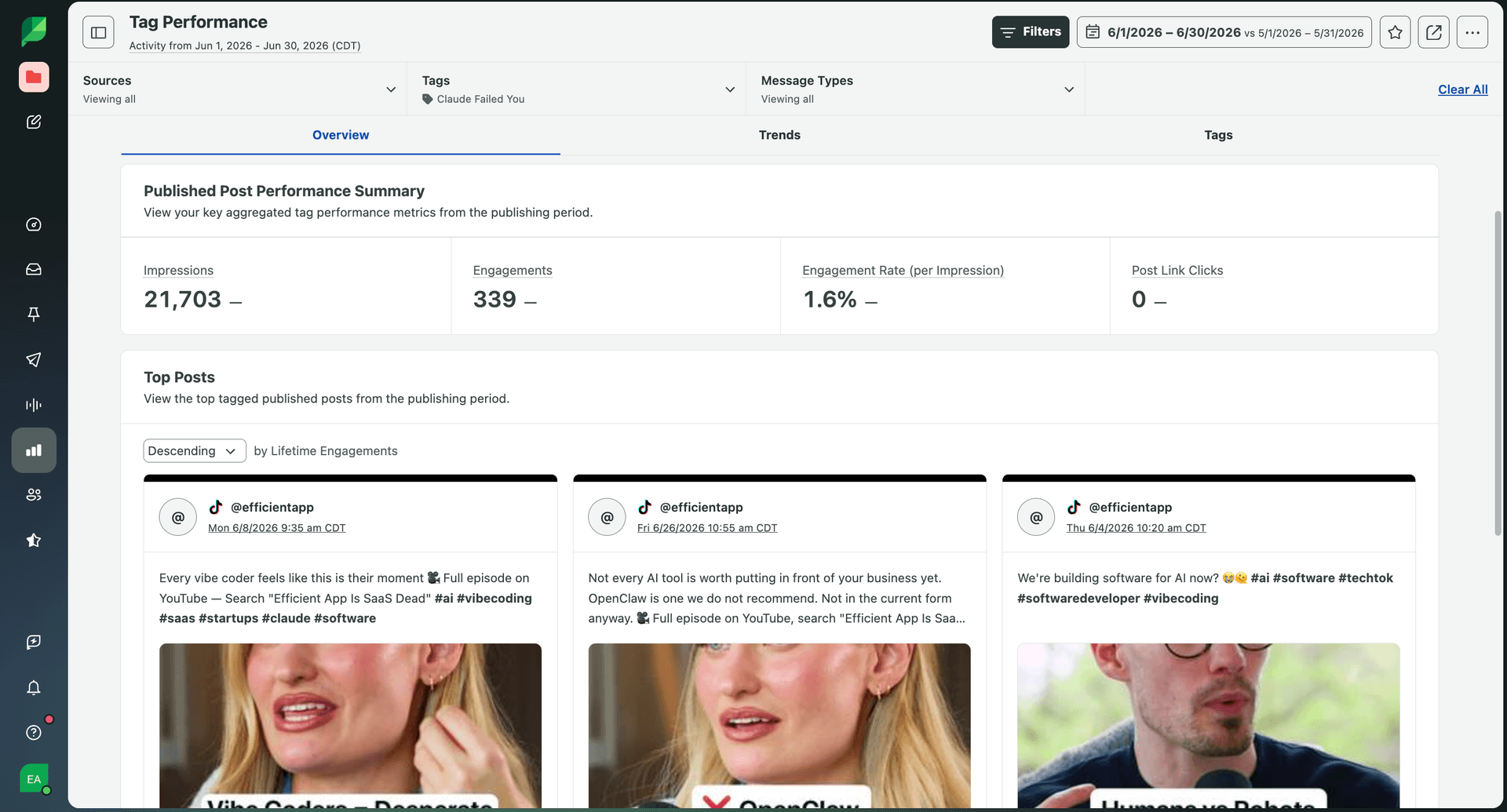Toggle the sidebar panel icon beside title

[x=99, y=32]
